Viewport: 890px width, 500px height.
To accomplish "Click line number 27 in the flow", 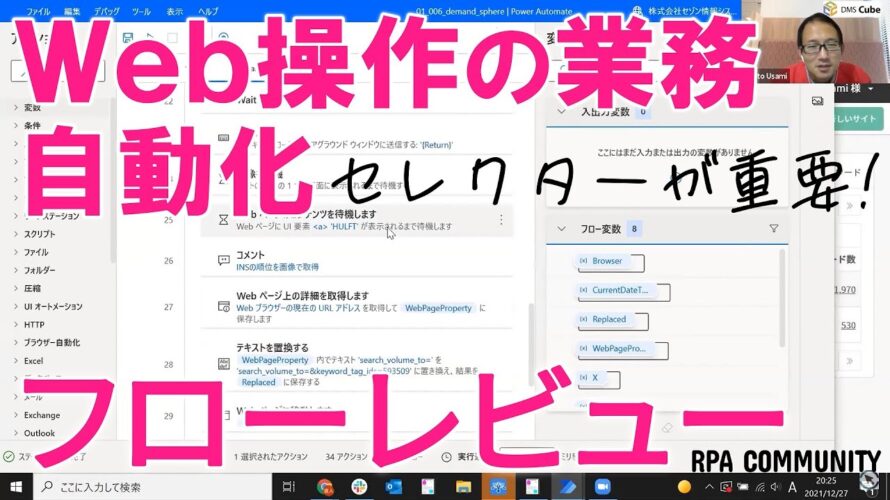I will pos(169,307).
